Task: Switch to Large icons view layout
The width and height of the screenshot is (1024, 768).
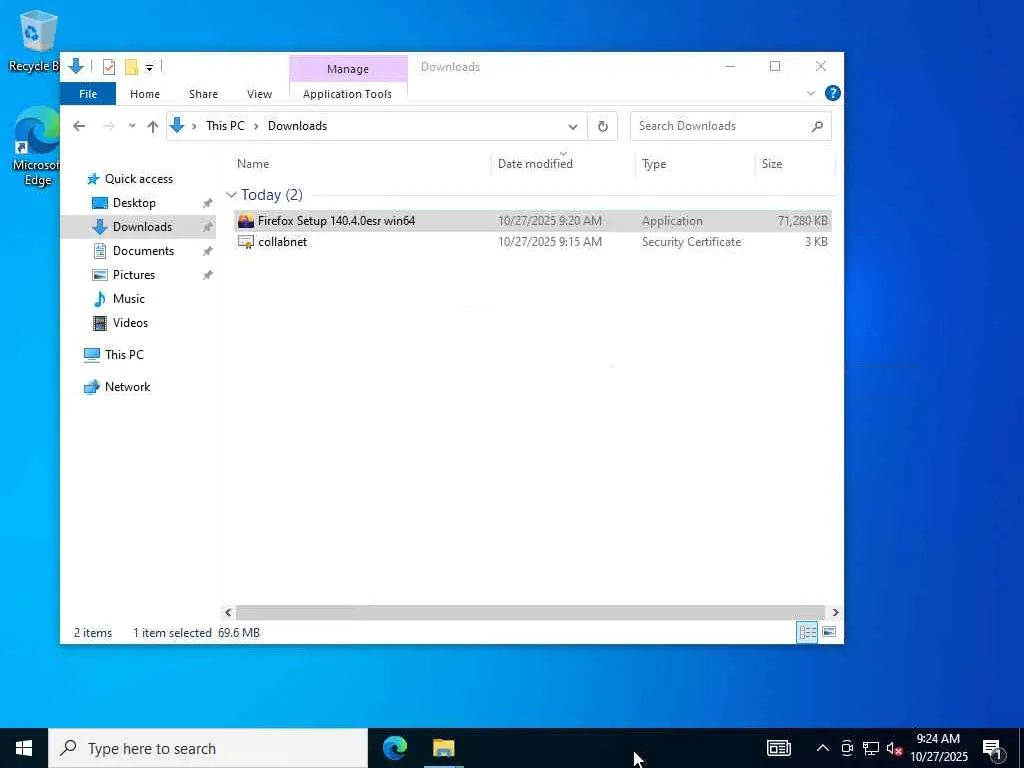Action: tap(829, 632)
